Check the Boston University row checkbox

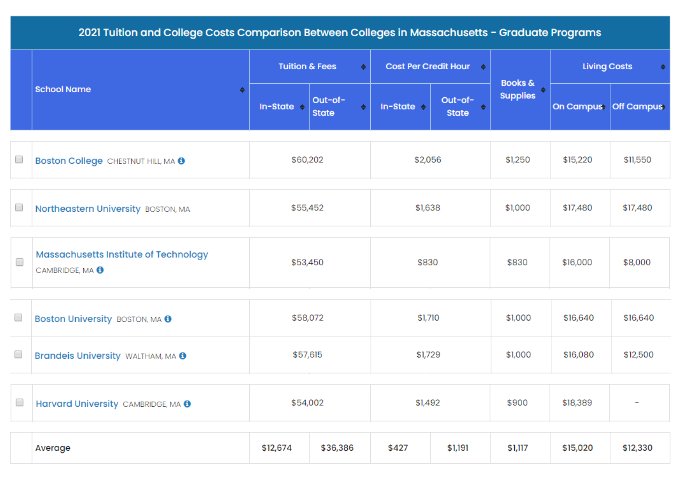tap(19, 318)
